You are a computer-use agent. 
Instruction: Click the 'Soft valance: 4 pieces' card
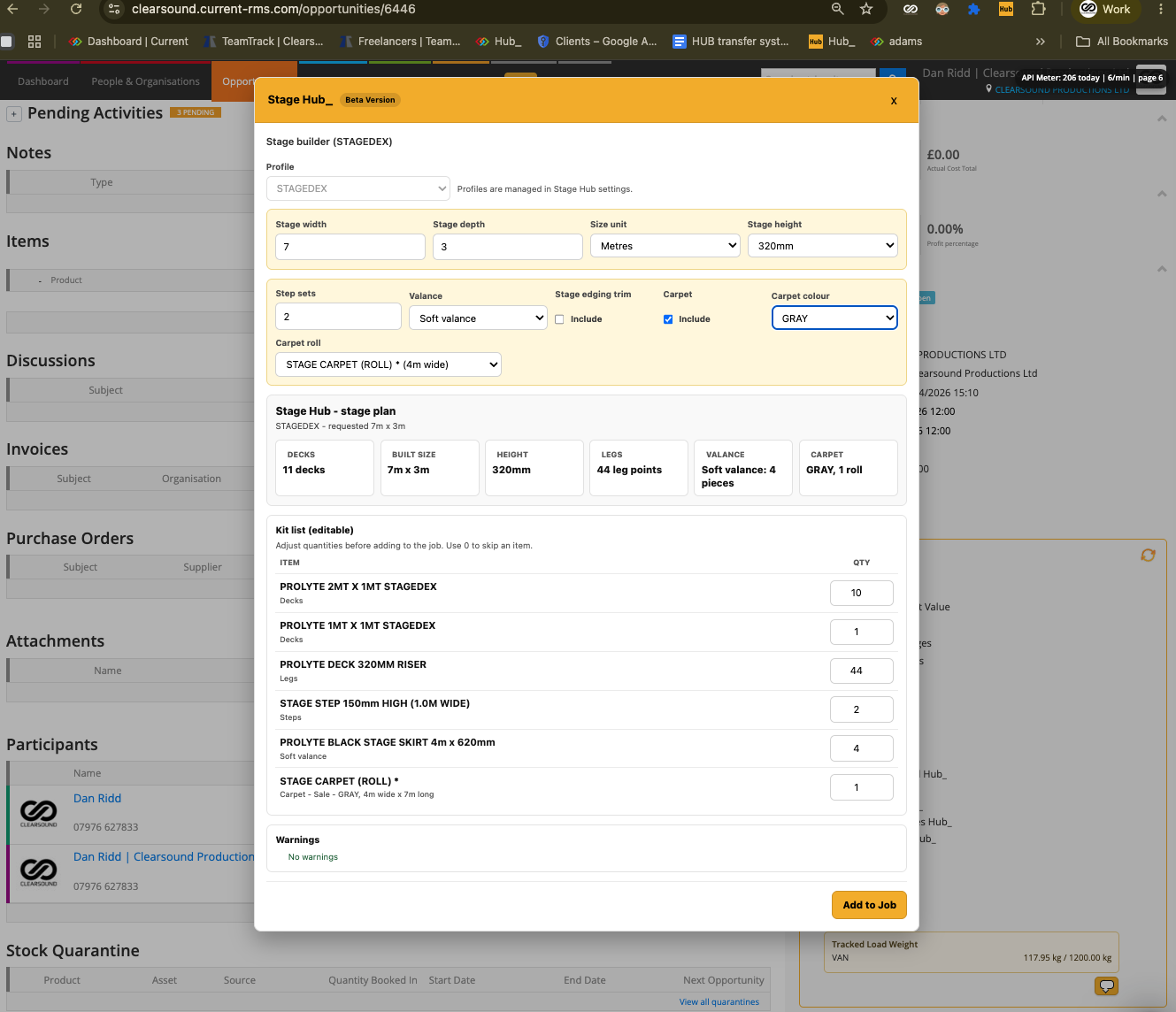point(743,468)
